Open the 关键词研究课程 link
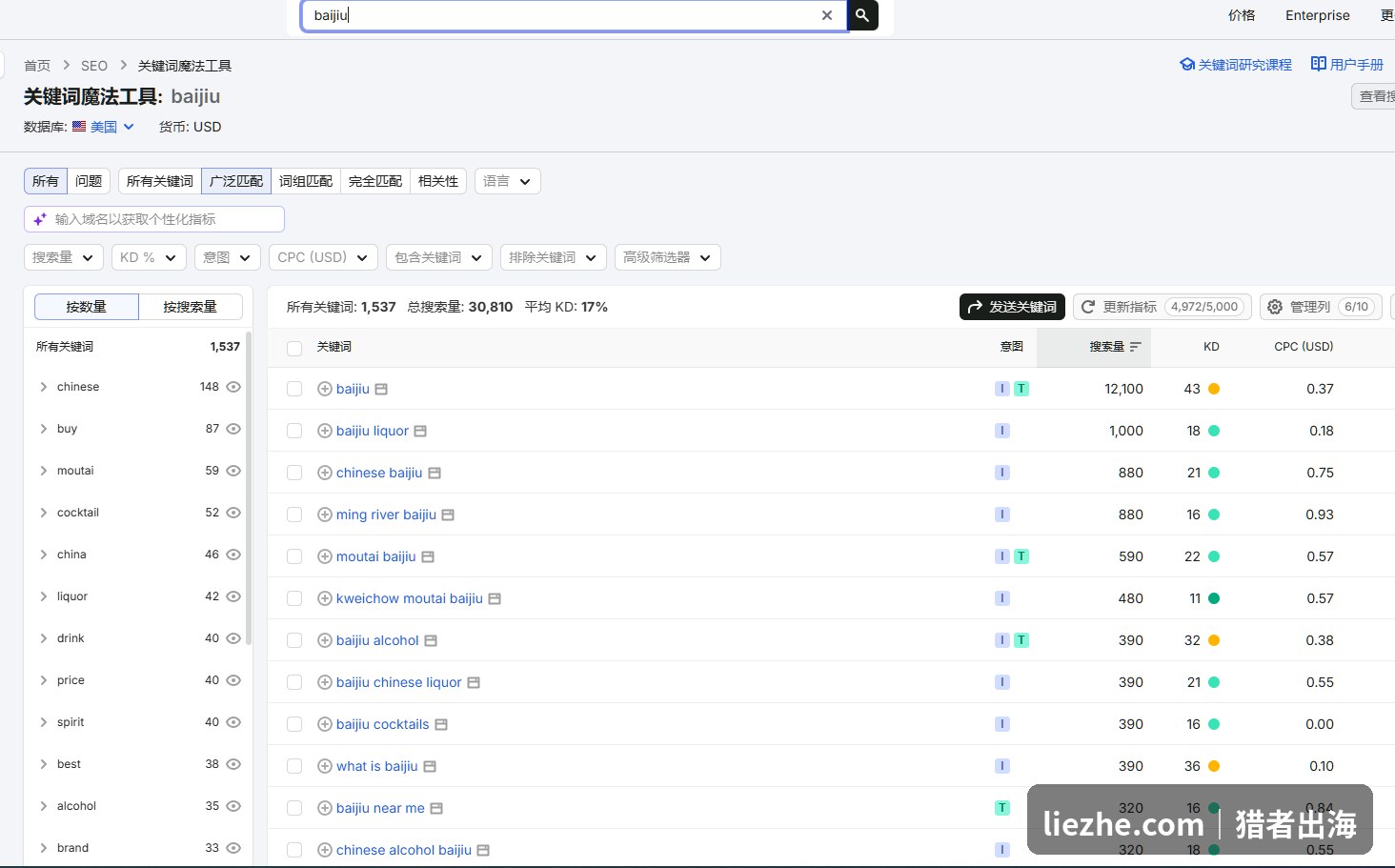This screenshot has height=868, width=1395. pyautogui.click(x=1236, y=65)
